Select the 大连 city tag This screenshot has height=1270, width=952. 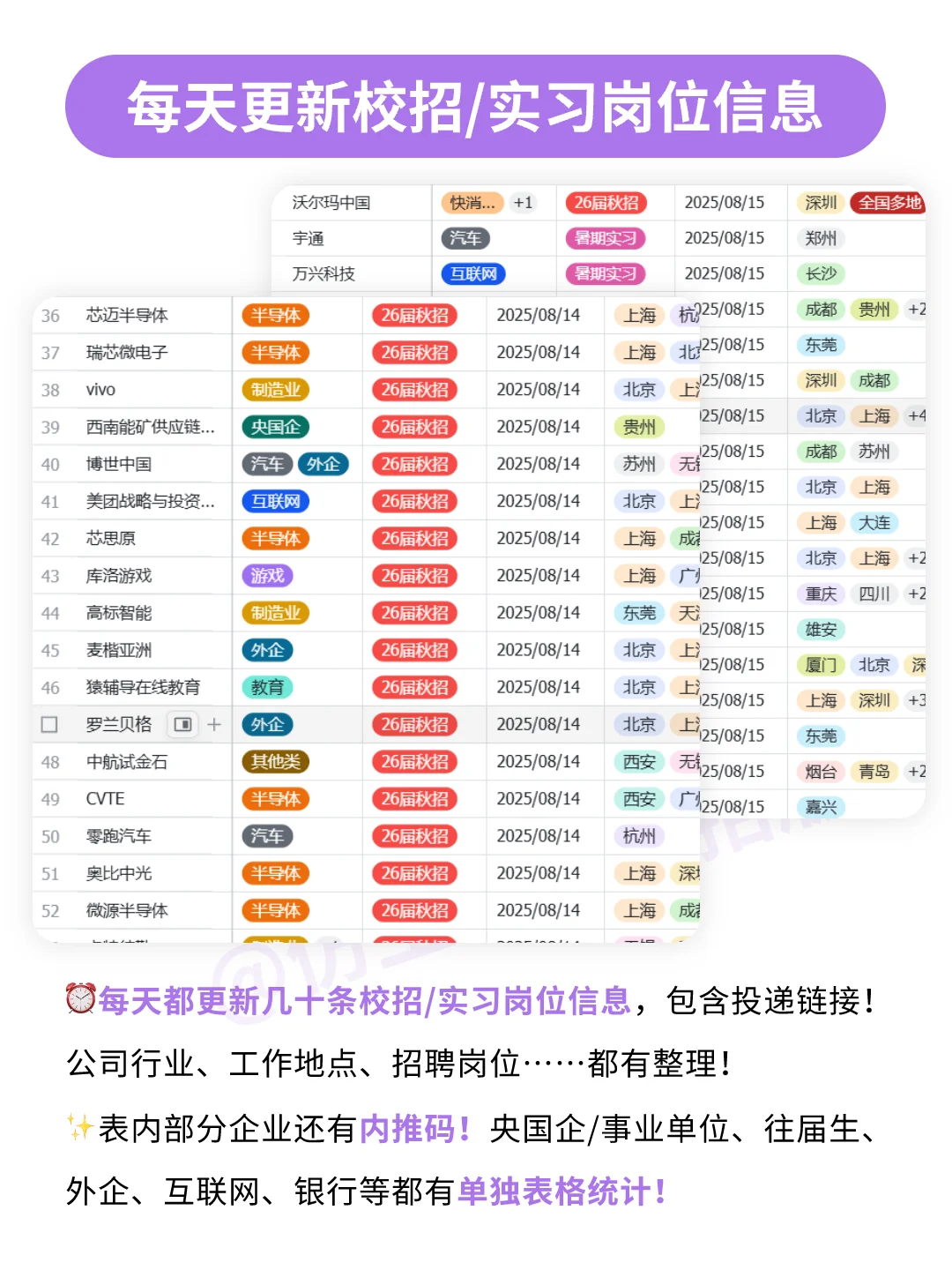point(874,523)
